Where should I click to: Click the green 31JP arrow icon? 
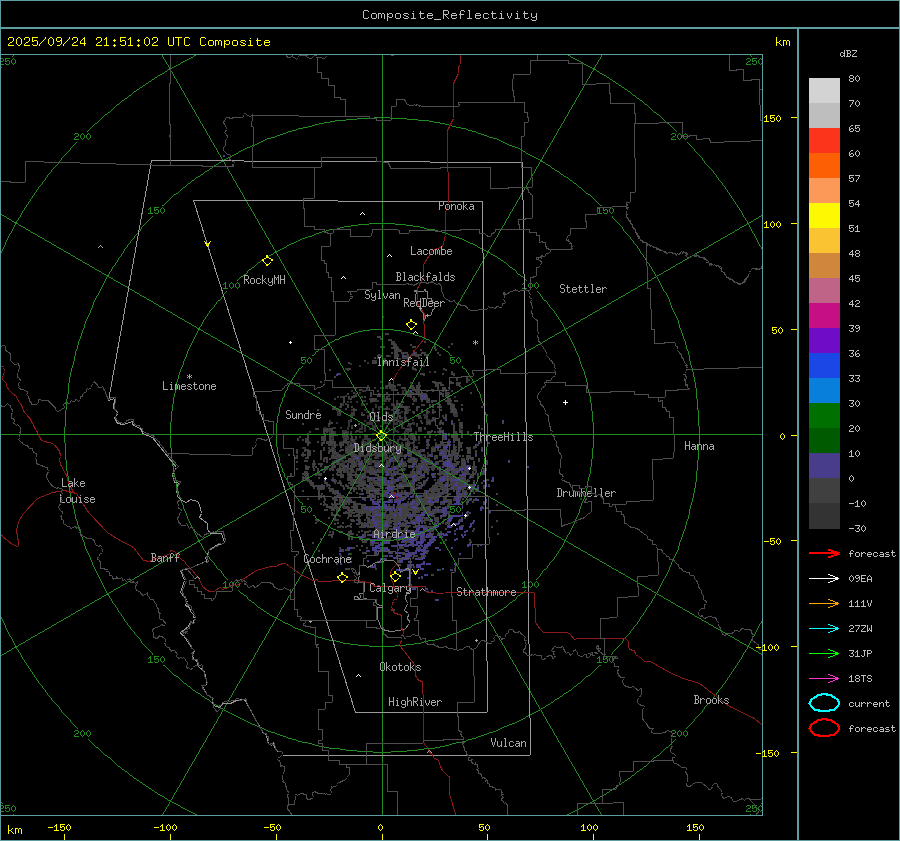(x=824, y=653)
